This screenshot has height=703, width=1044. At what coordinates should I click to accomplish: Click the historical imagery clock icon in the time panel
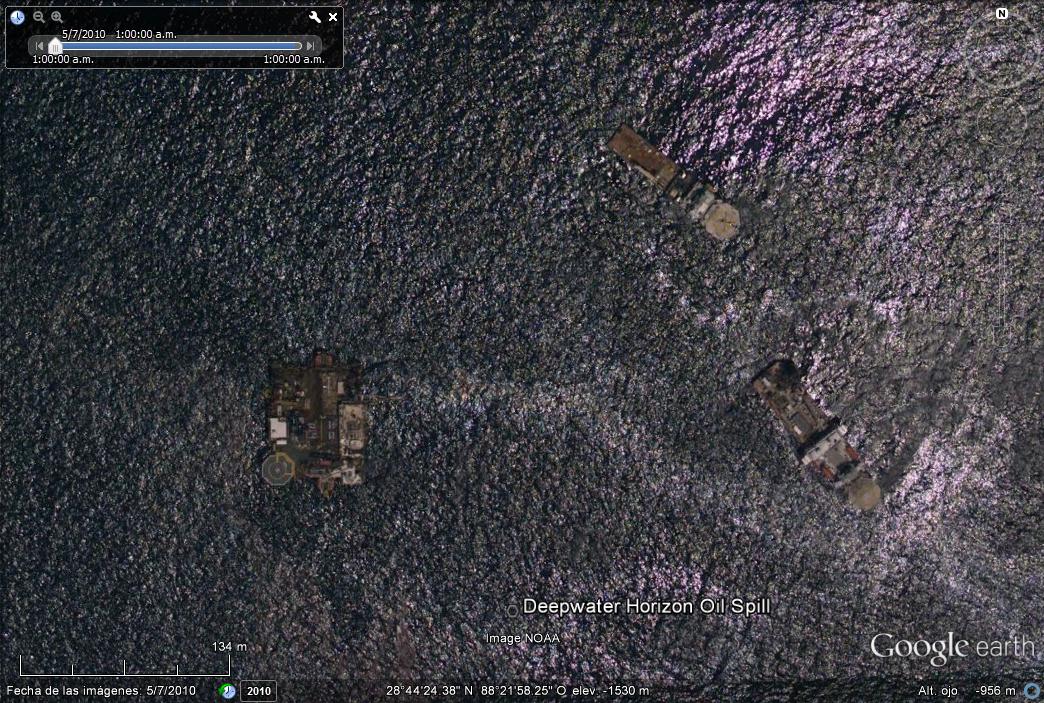click(17, 17)
